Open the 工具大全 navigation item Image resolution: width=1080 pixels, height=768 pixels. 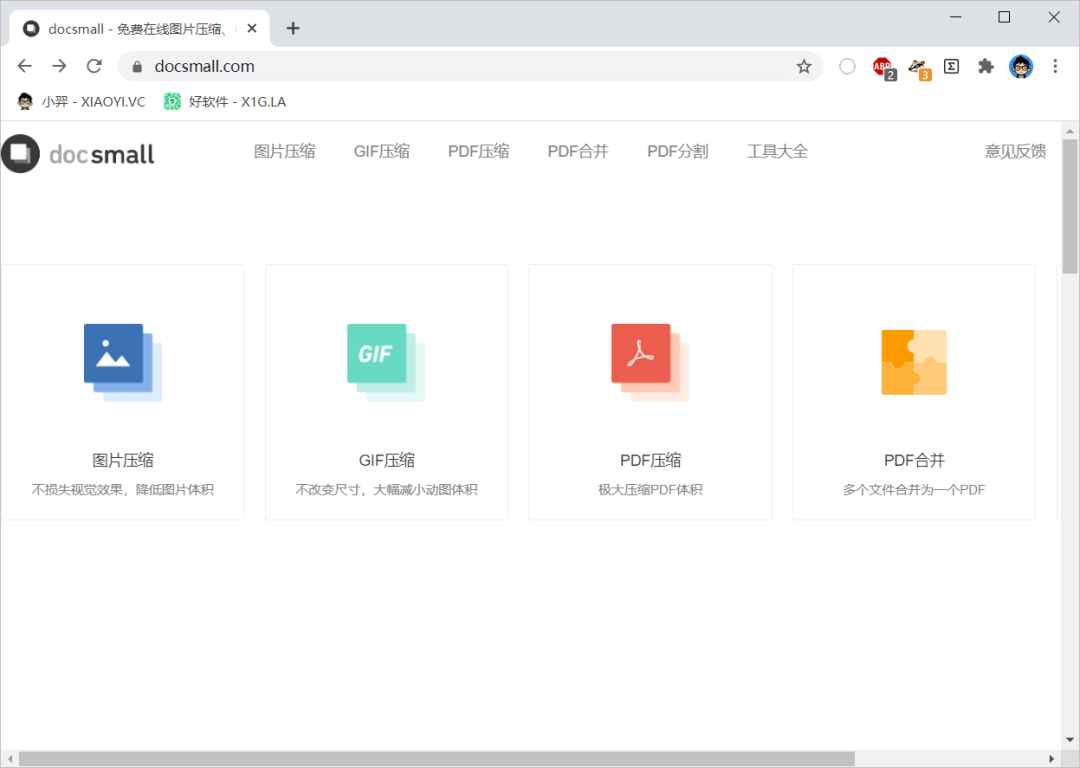click(777, 151)
